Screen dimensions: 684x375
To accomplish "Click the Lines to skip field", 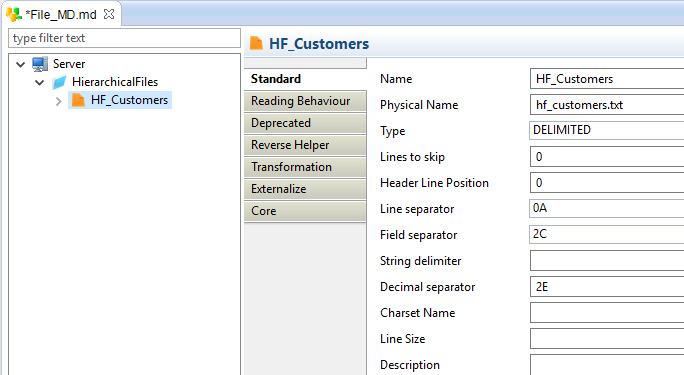I will click(607, 157).
